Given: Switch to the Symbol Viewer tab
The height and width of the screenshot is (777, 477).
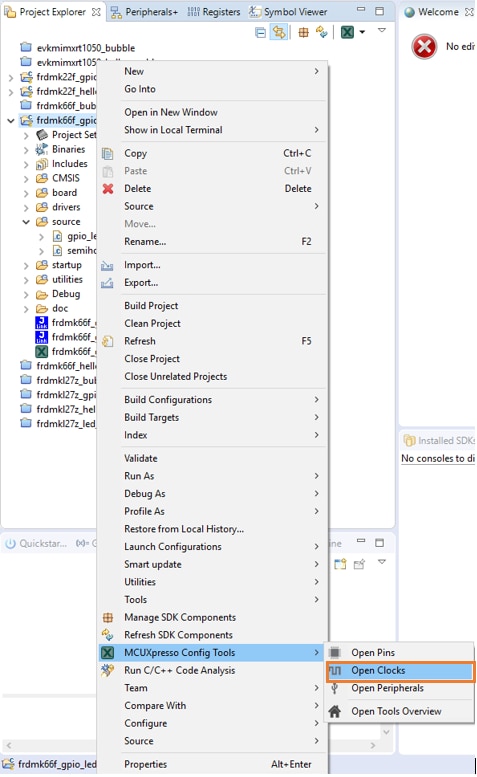Looking at the screenshot, I should click(x=288, y=12).
